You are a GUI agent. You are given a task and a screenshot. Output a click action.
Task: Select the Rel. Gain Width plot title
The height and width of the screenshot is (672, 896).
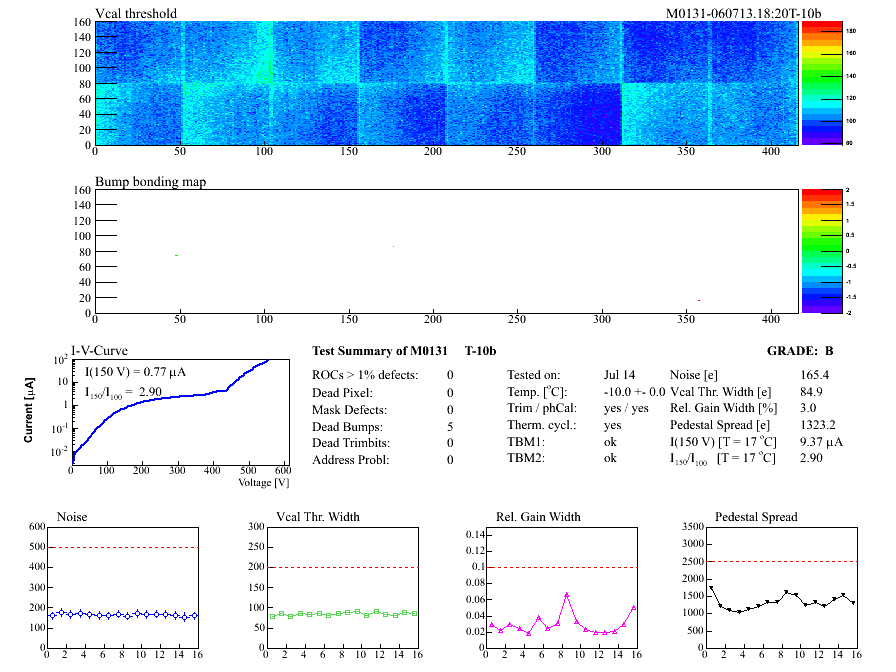(x=538, y=517)
